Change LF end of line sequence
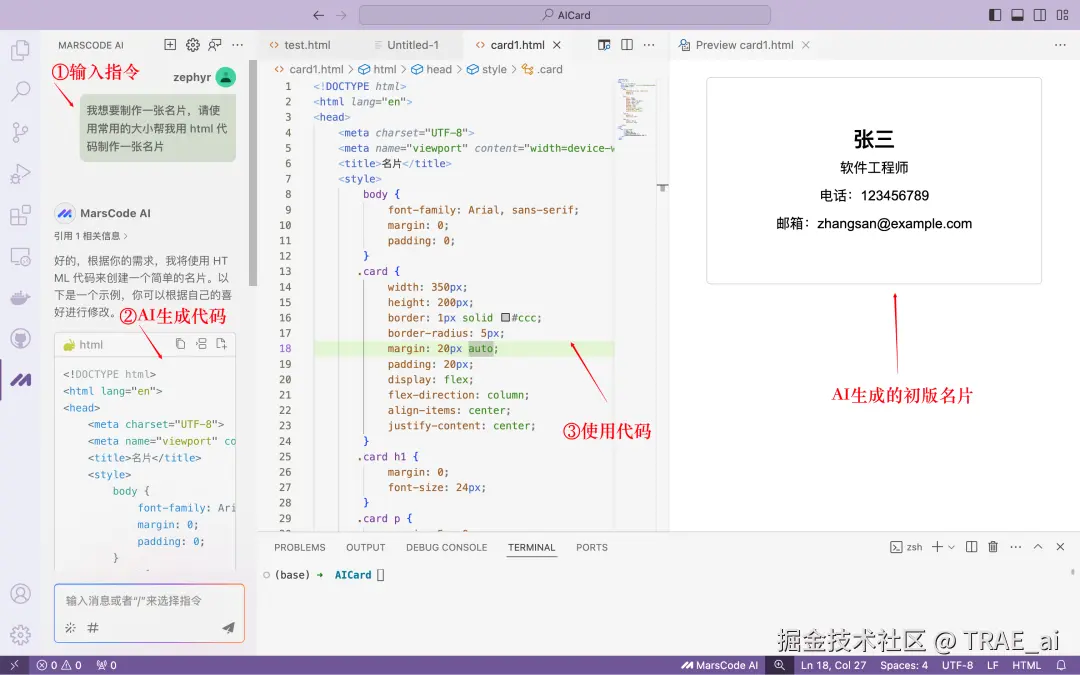This screenshot has width=1080, height=675. pos(993,665)
